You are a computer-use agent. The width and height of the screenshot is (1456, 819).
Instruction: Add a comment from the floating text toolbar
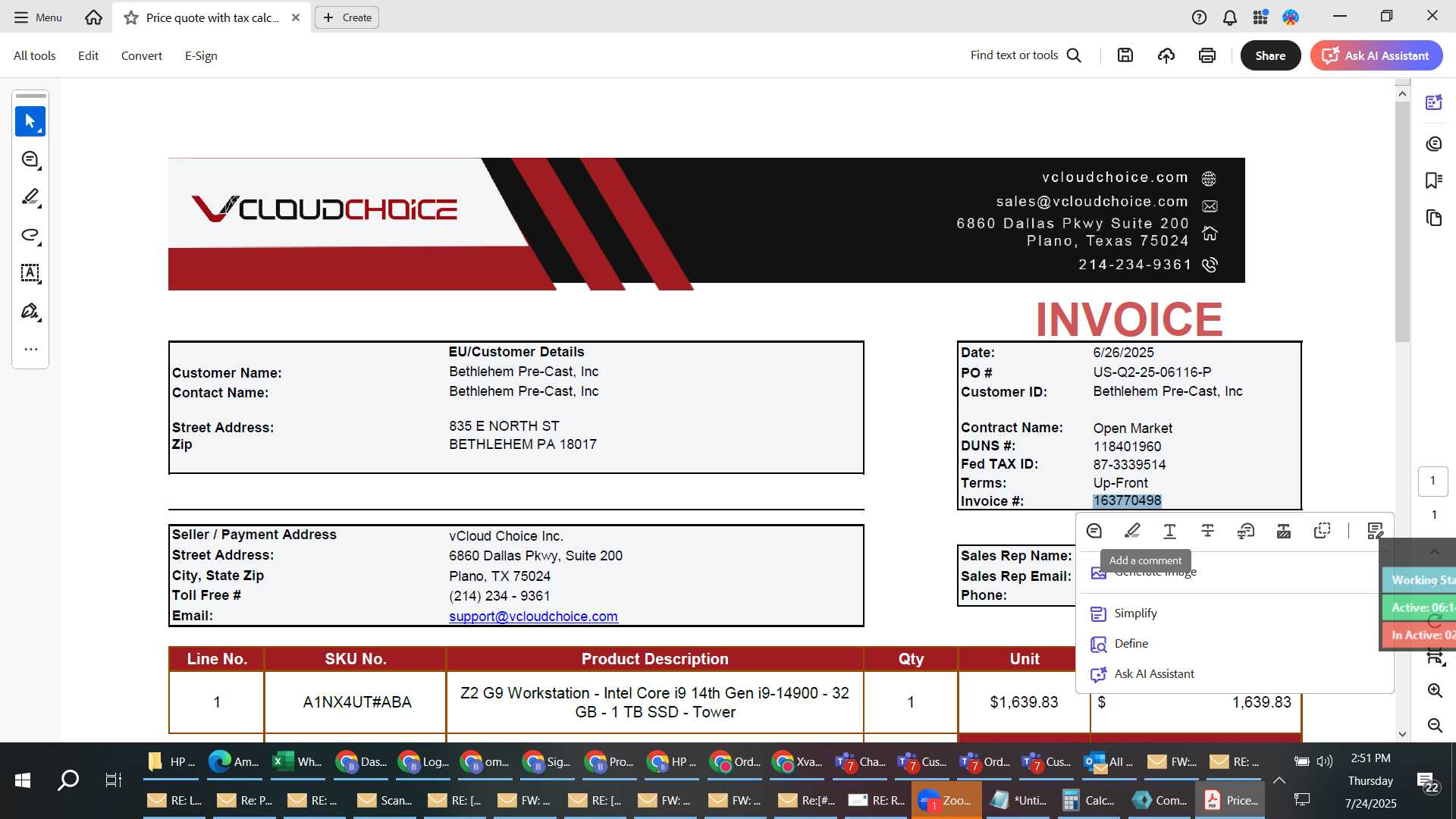pos(1094,531)
